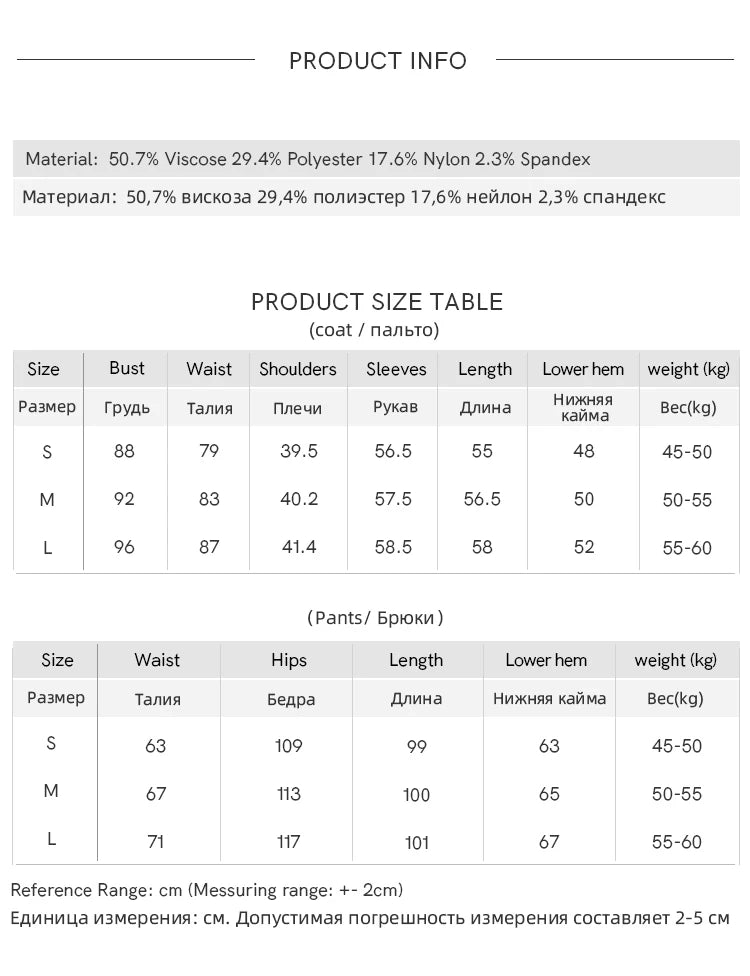Screen dimensions: 750x976
Task: Click the PRODUCT INFO heading
Action: 377,61
